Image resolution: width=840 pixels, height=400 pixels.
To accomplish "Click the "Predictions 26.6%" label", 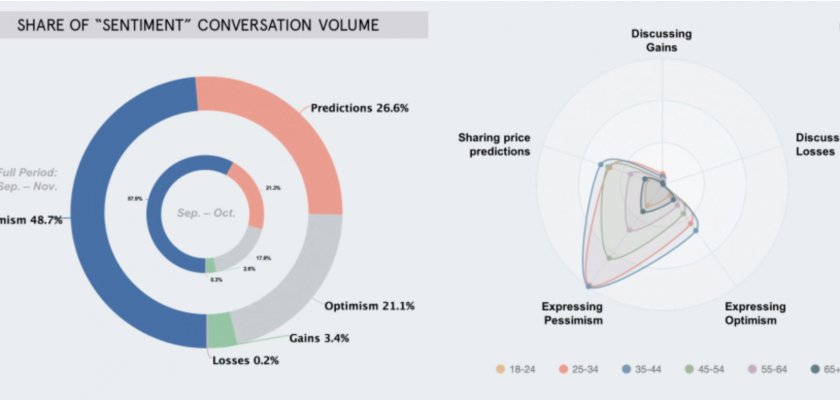I will [362, 107].
